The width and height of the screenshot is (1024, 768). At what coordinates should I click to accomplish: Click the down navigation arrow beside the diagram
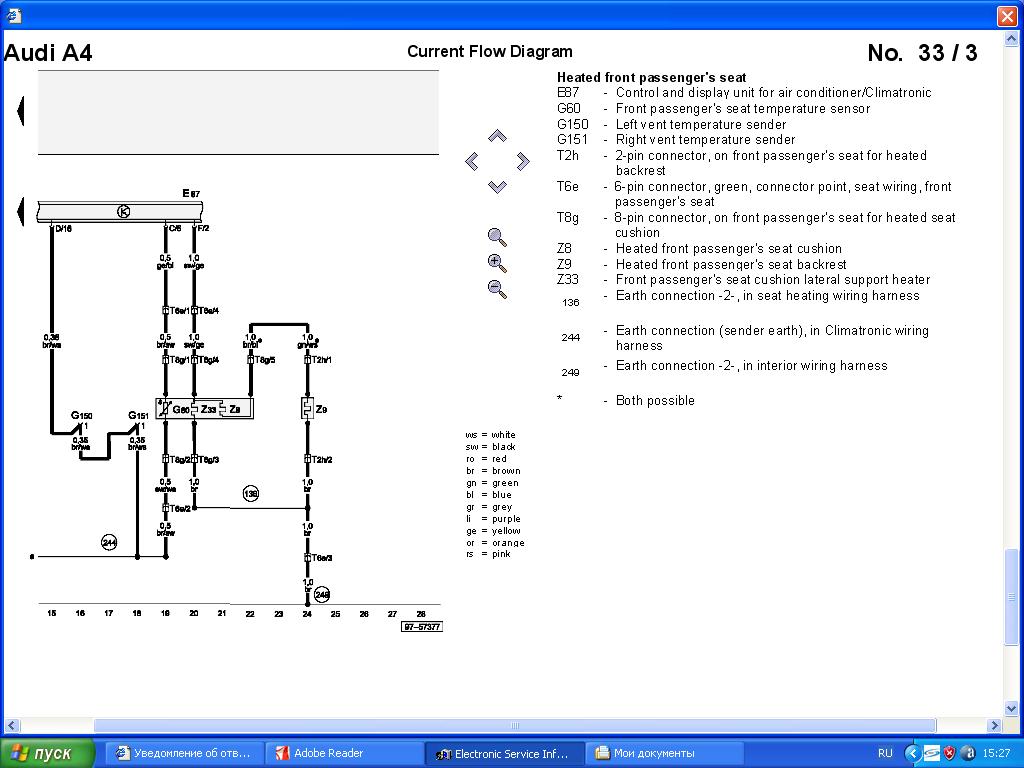point(498,187)
